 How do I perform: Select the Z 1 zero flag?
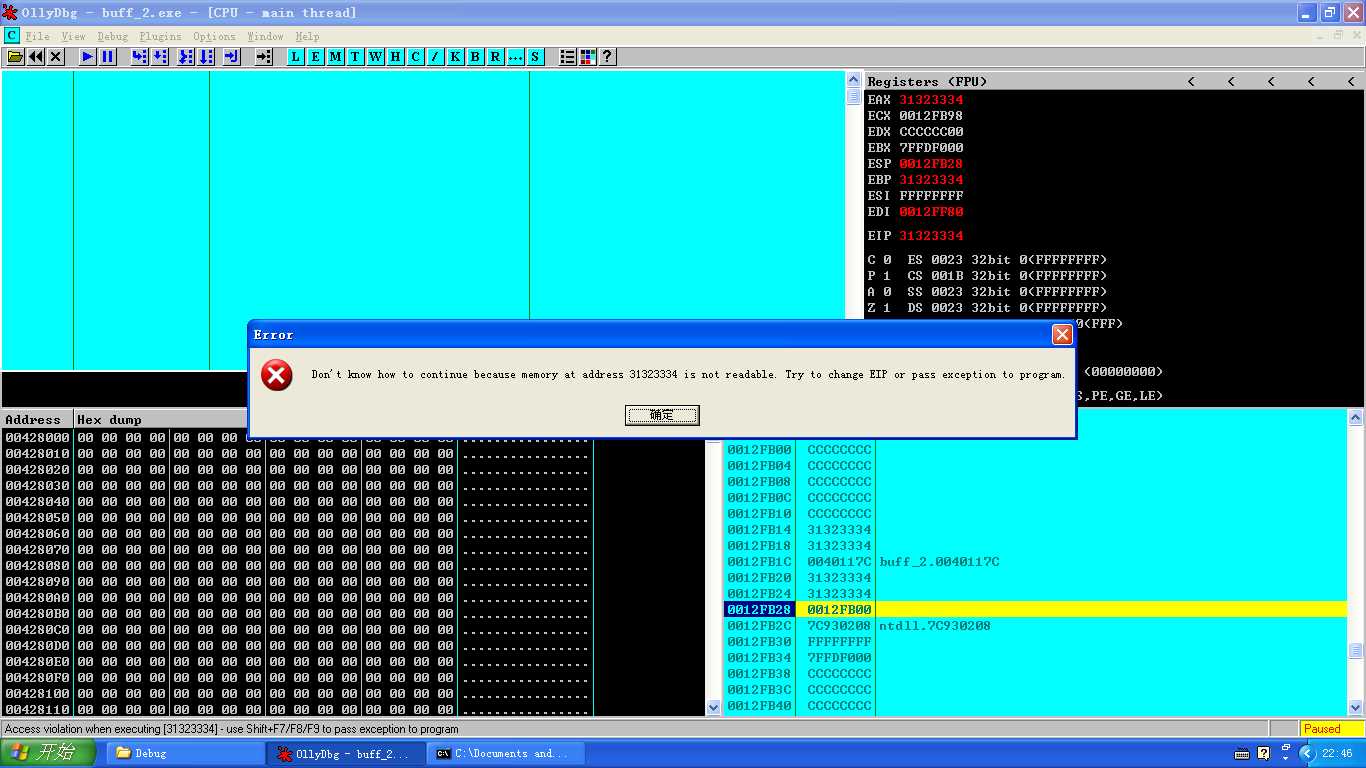click(x=879, y=307)
